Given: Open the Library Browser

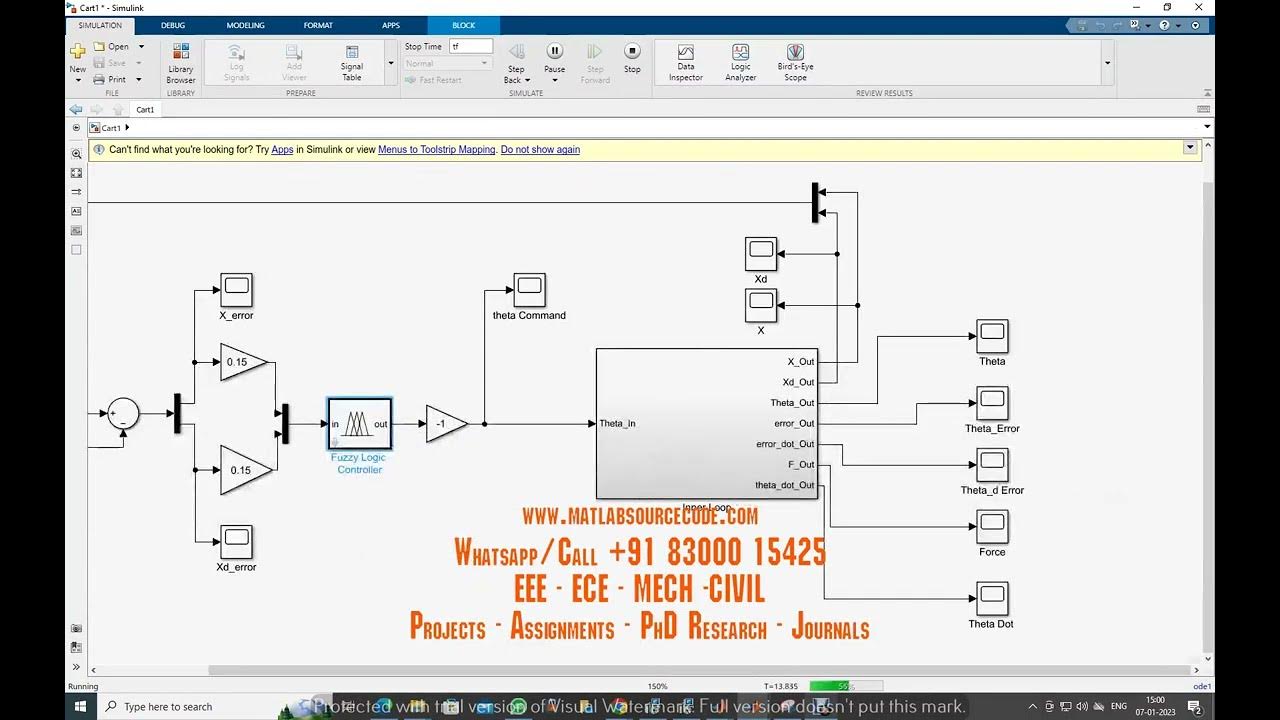Looking at the screenshot, I should pos(181,63).
